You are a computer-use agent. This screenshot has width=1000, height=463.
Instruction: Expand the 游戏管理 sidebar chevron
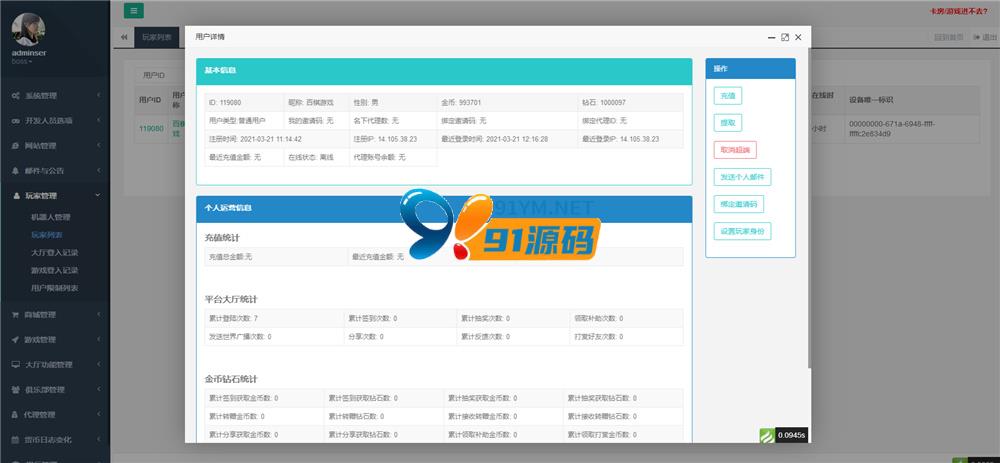click(x=98, y=340)
